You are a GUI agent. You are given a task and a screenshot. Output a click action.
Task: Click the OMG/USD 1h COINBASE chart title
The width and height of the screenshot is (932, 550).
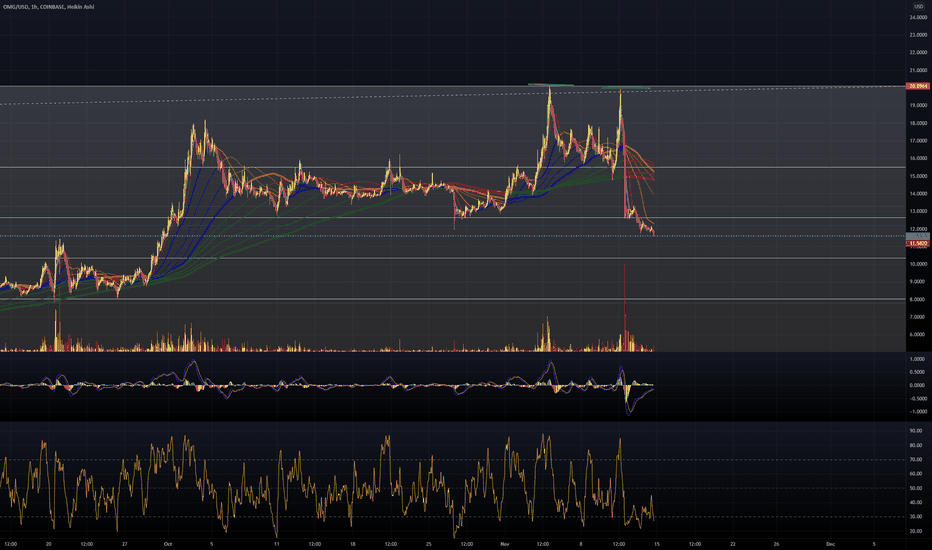coord(49,7)
